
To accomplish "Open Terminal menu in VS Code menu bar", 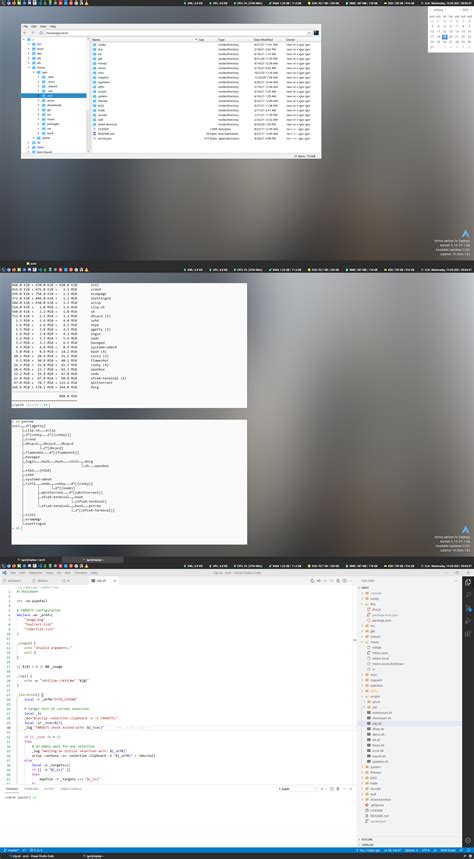I will click(81, 572).
